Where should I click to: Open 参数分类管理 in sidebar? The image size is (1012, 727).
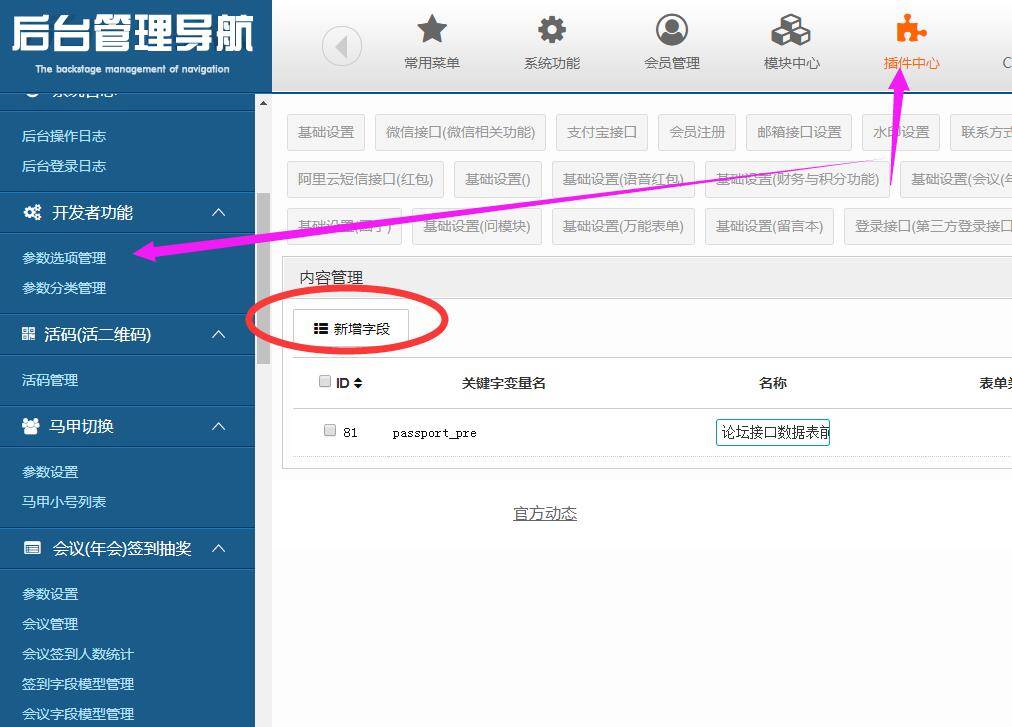(x=64, y=288)
